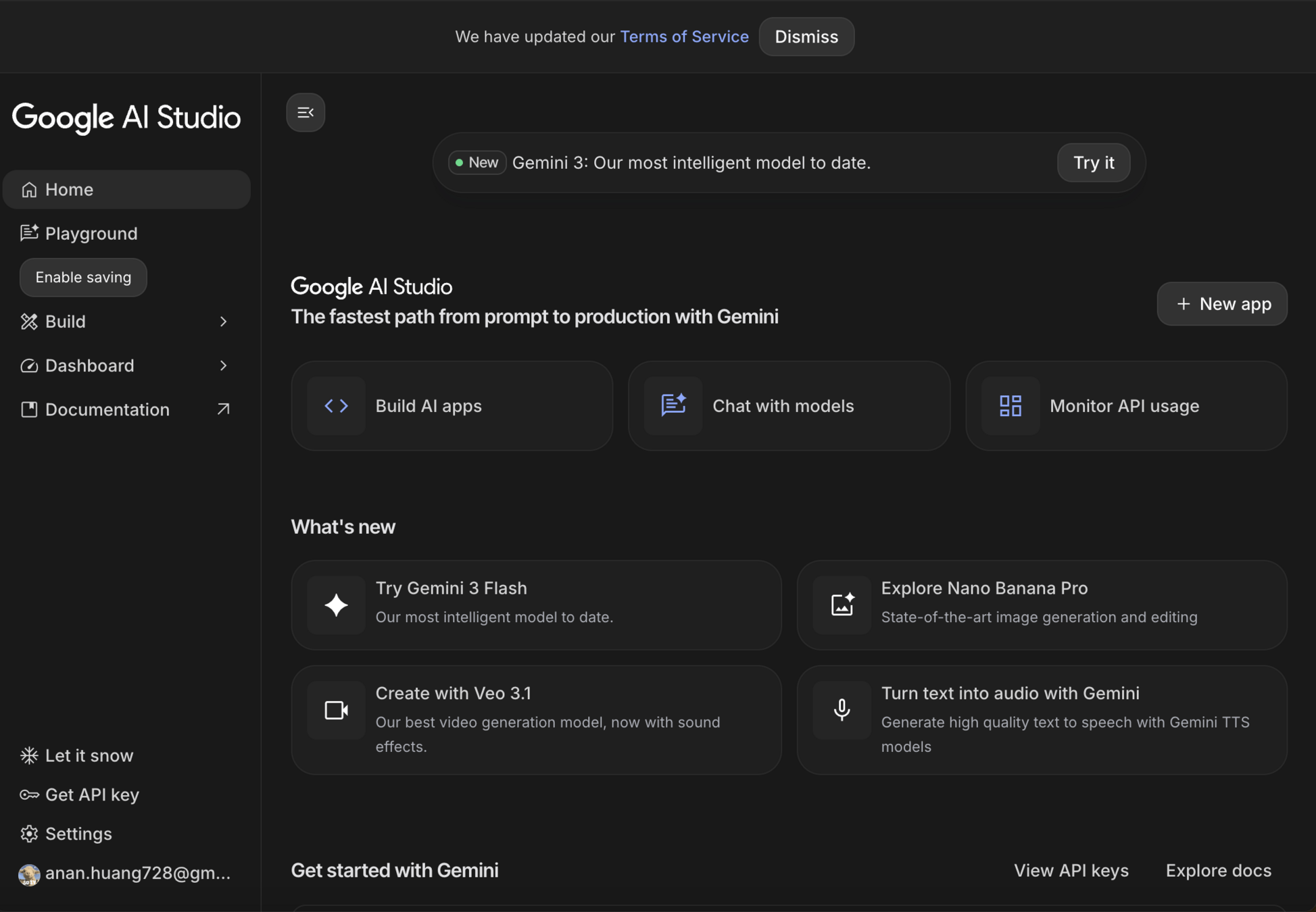Click the Monitor API usage grid icon
This screenshot has width=1316, height=912.
(x=1010, y=405)
